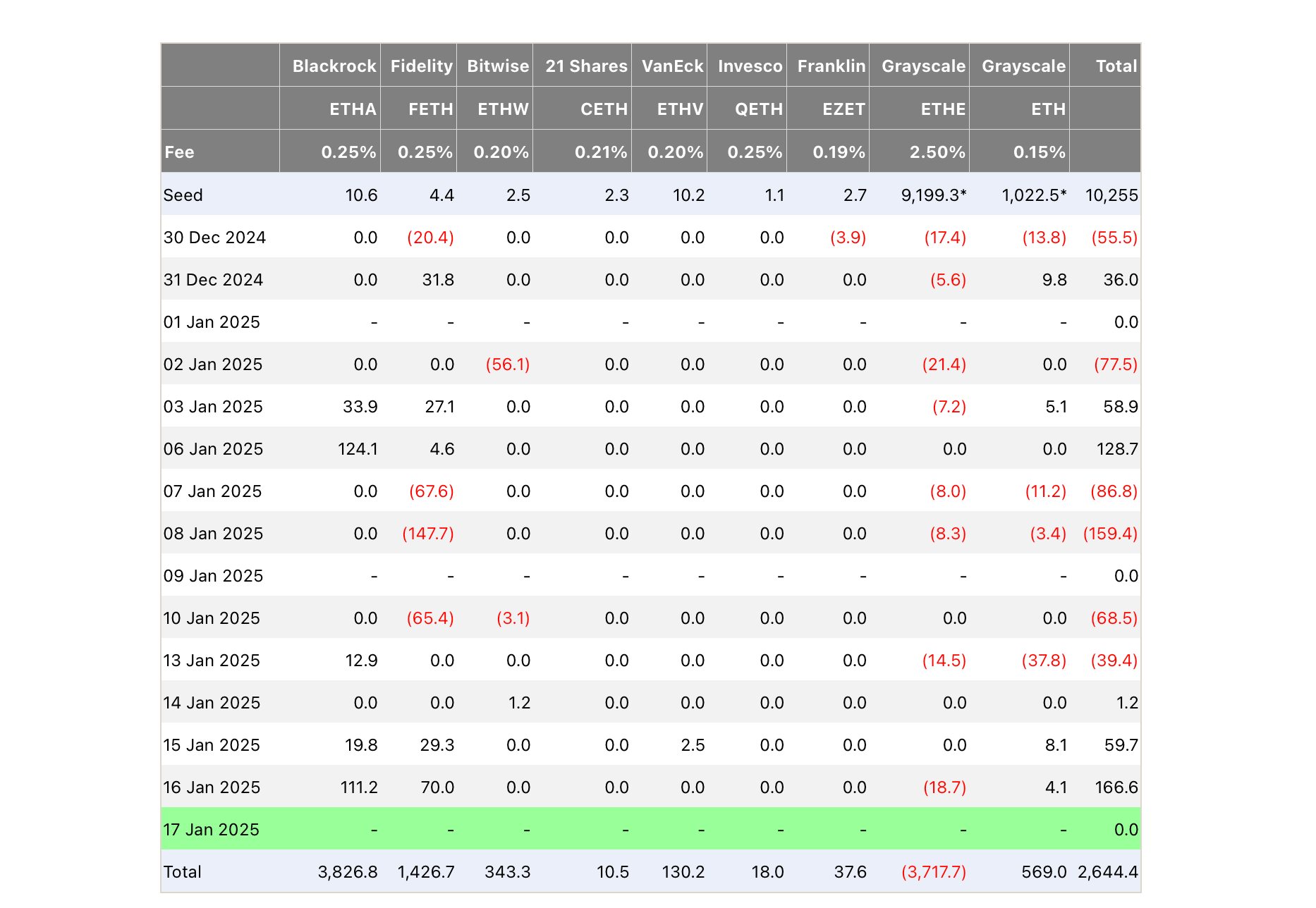Screen dimensions: 1316x908
Task: Select the 16 Jan 2025 row label
Action: click(212, 787)
